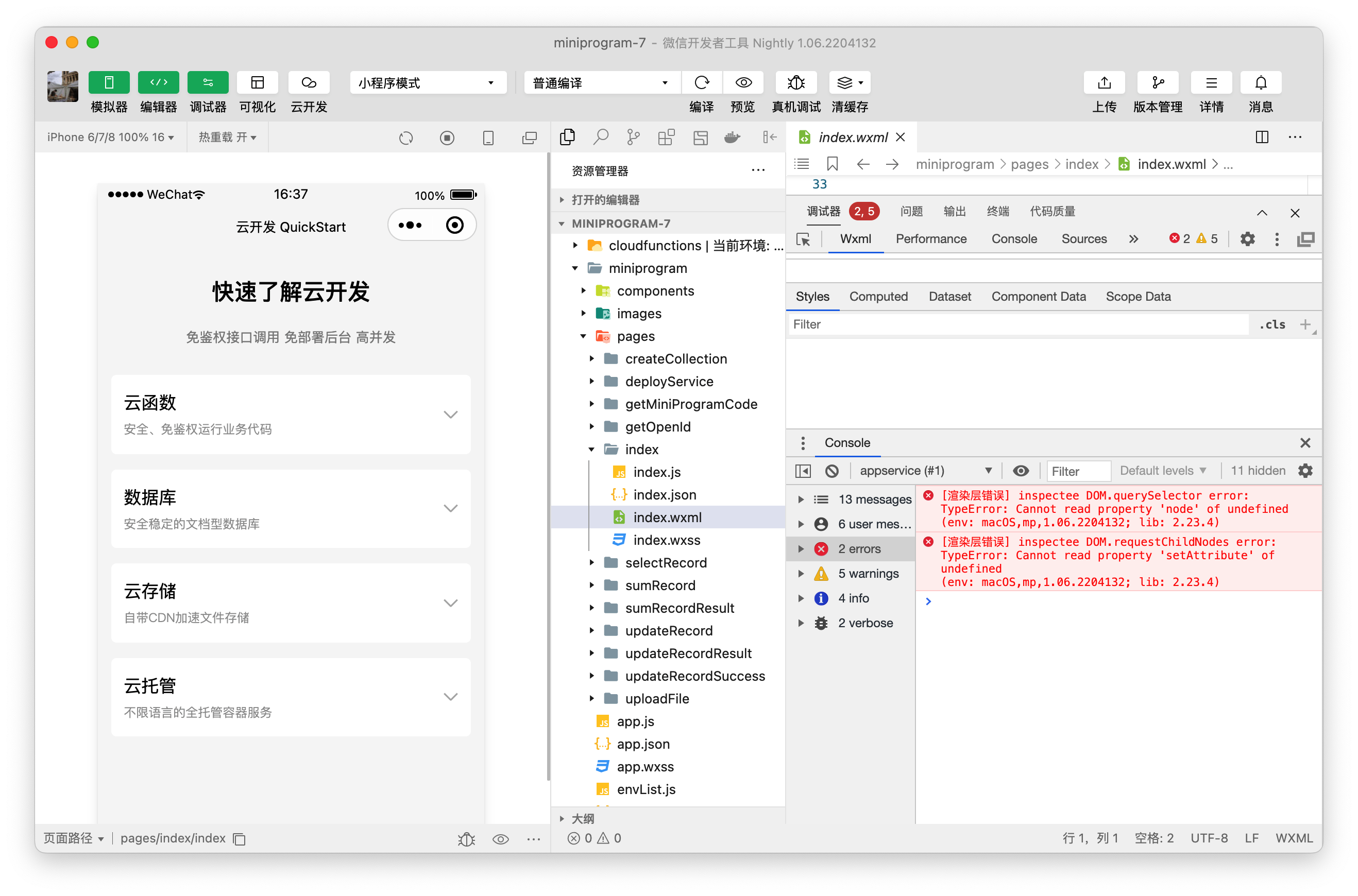1358x896 pixels.
Task: Open the upload button in toolbar
Action: [1104, 83]
